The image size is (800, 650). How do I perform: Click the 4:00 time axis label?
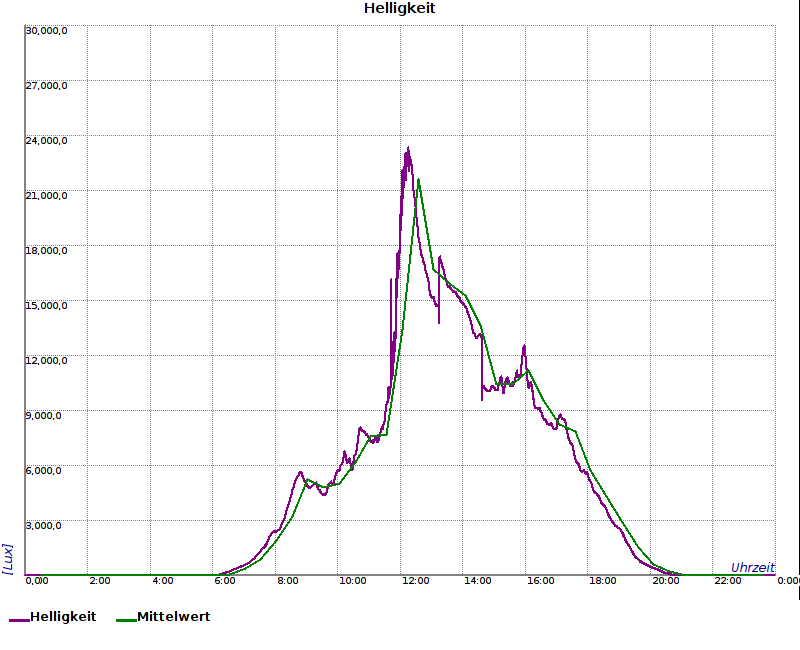[163, 581]
